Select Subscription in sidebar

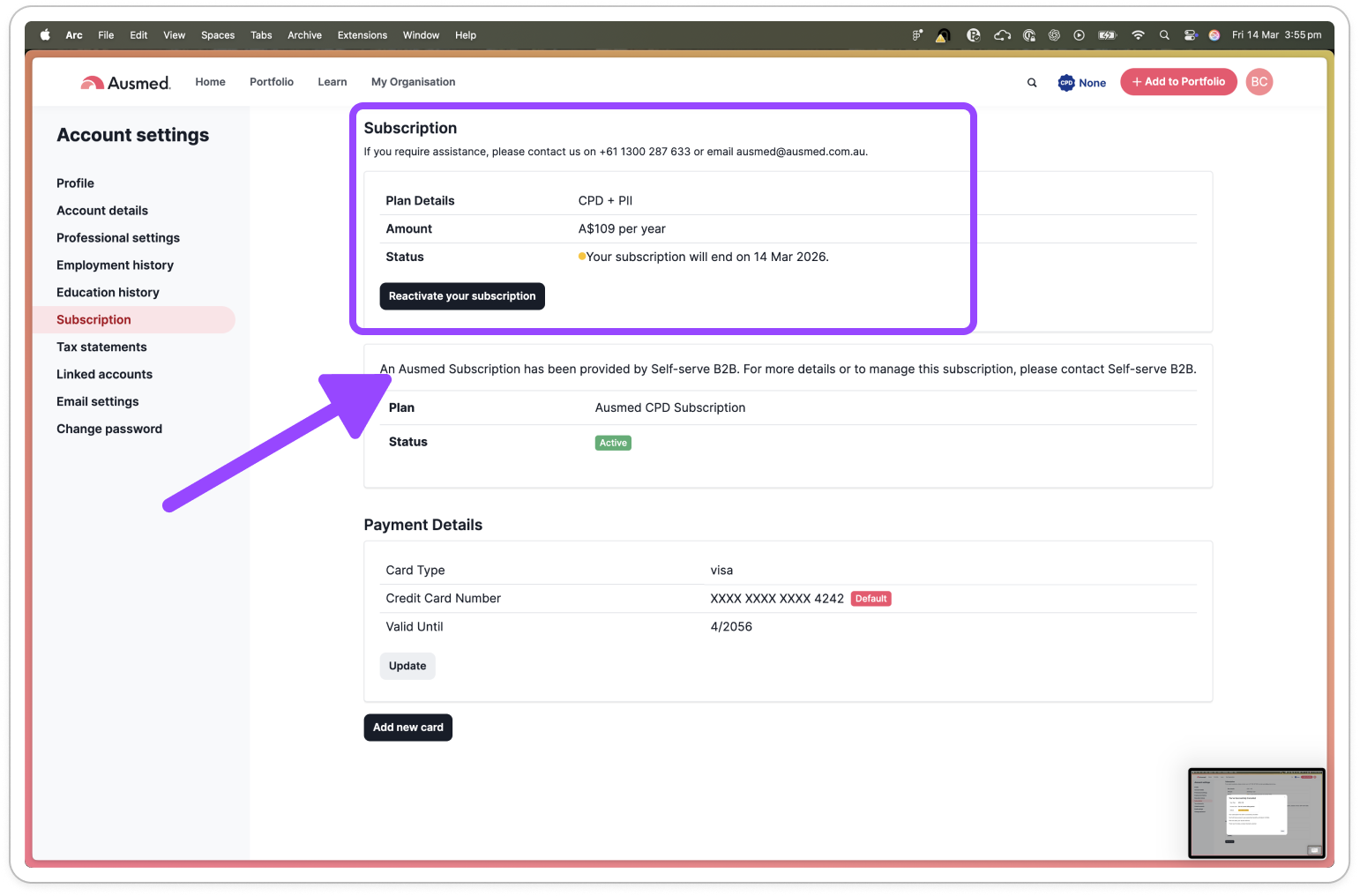pyautogui.click(x=134, y=320)
